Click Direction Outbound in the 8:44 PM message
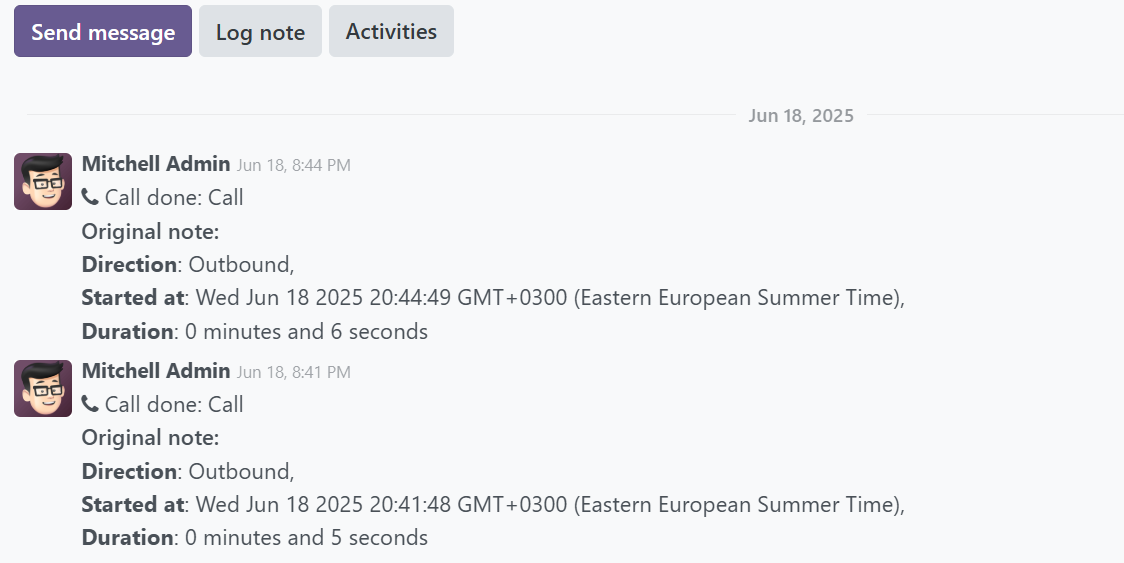 point(187,264)
